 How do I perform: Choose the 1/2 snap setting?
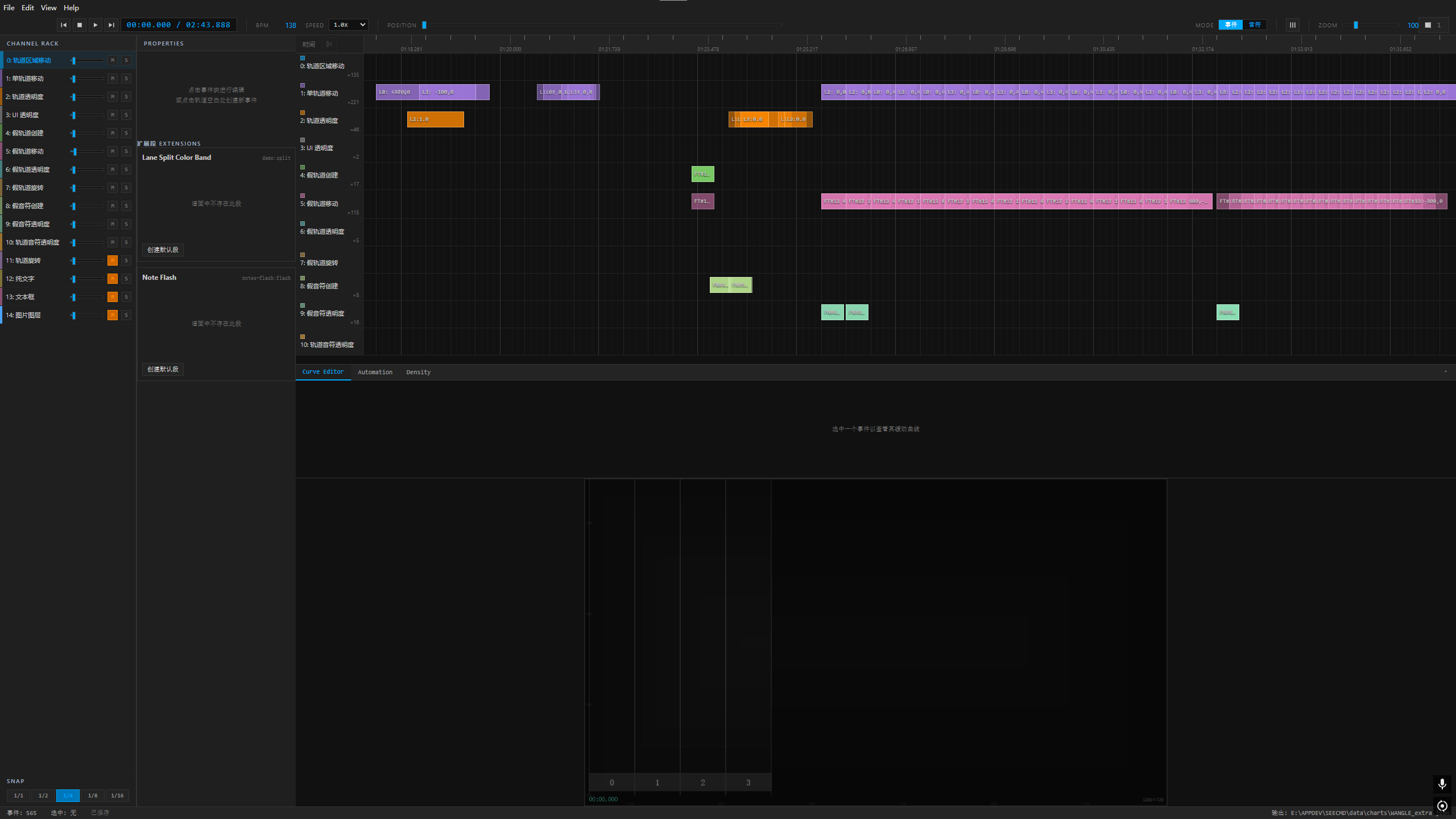coord(43,796)
